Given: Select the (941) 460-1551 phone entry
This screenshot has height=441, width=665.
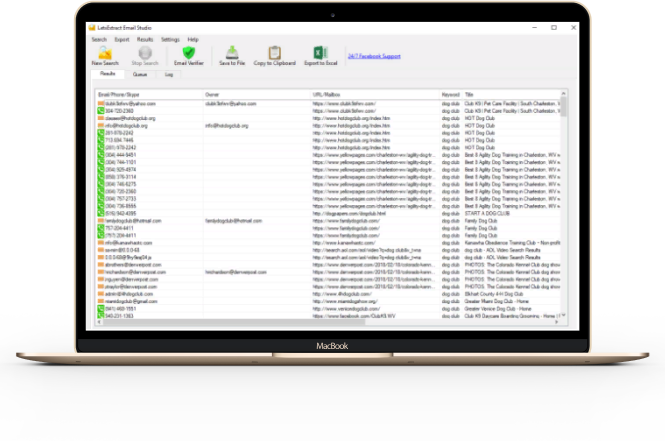Looking at the screenshot, I should [x=120, y=309].
